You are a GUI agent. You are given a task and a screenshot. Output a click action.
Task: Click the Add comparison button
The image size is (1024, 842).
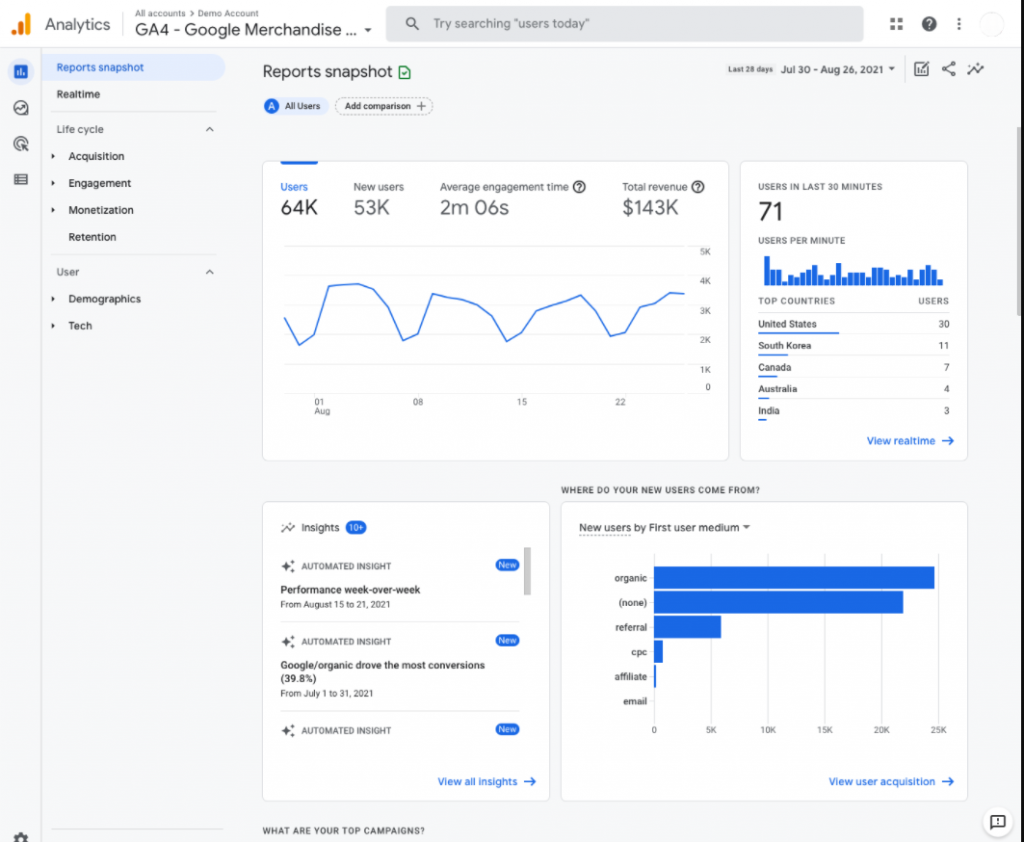[x=384, y=106]
